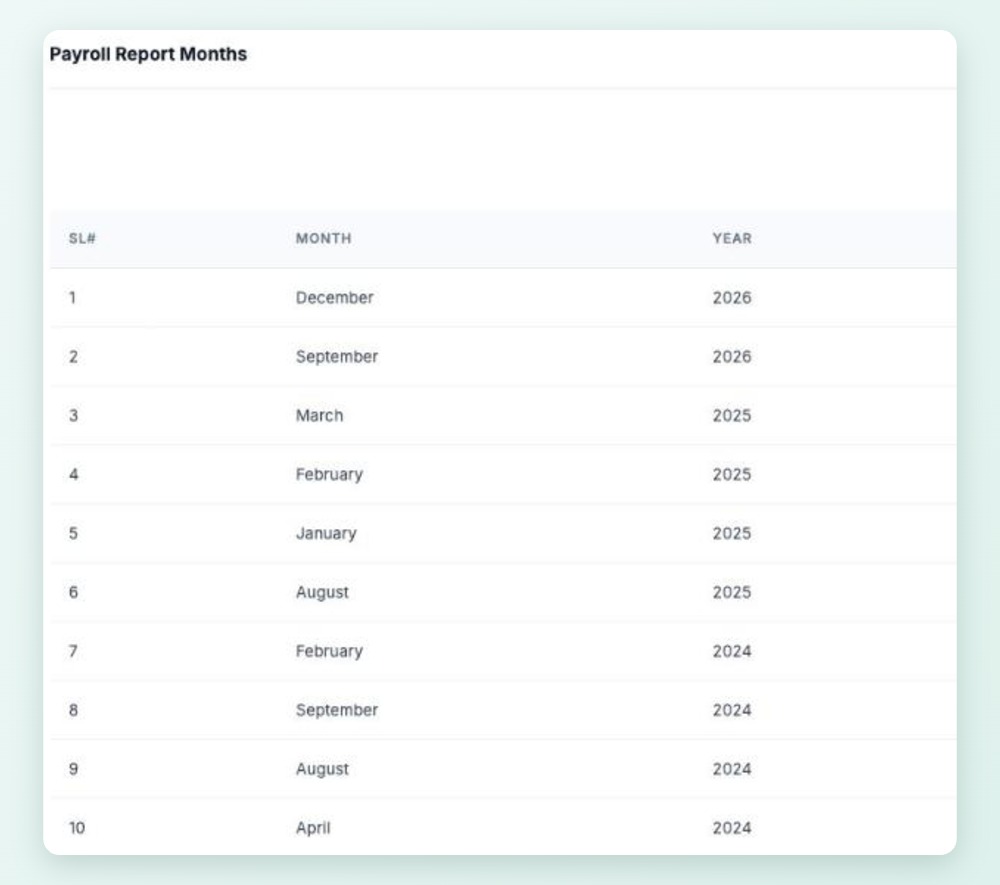This screenshot has width=1000, height=885.
Task: Select the MONTH column header
Action: point(323,238)
